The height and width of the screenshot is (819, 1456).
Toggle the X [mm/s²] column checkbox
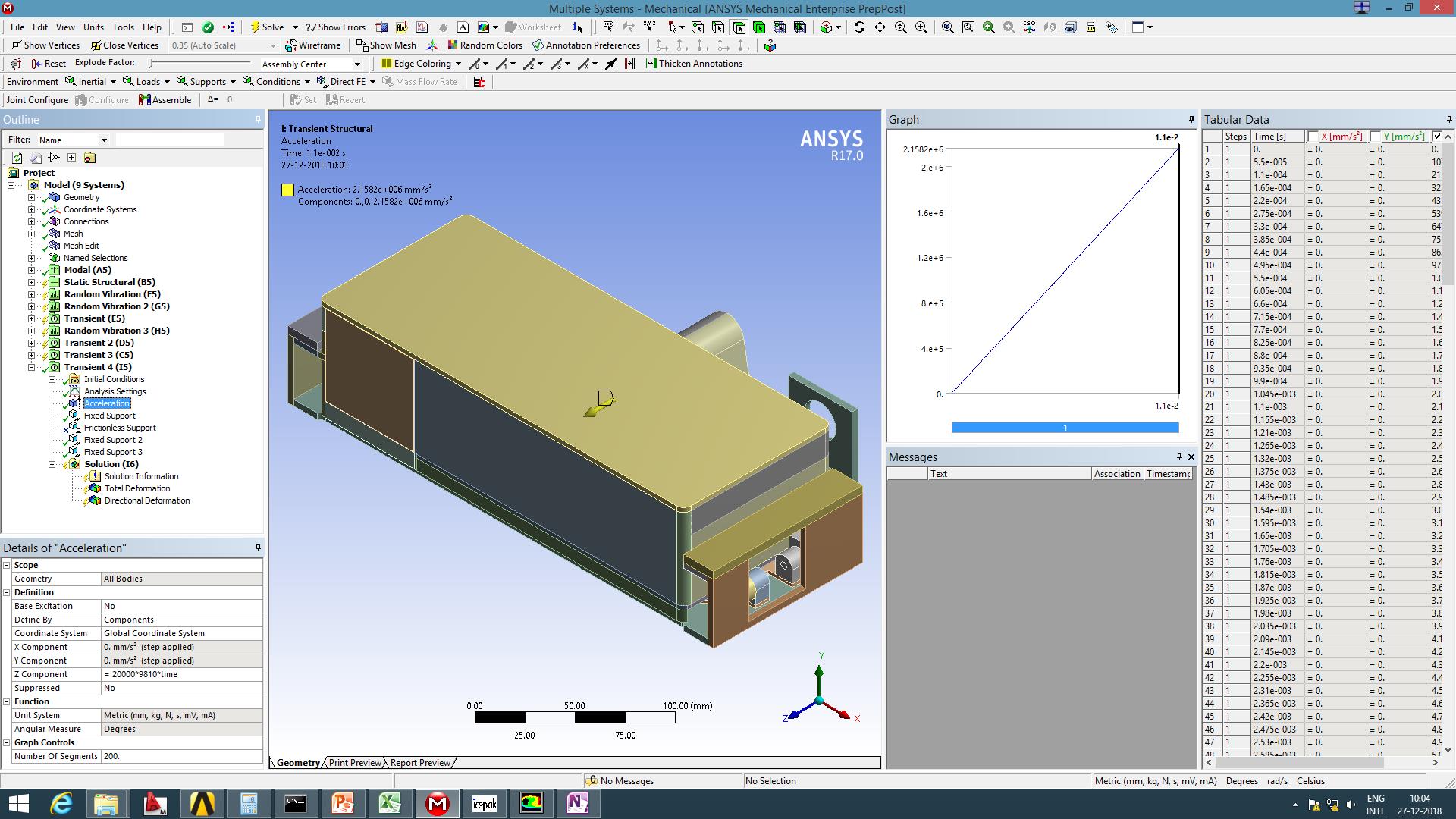[1313, 136]
